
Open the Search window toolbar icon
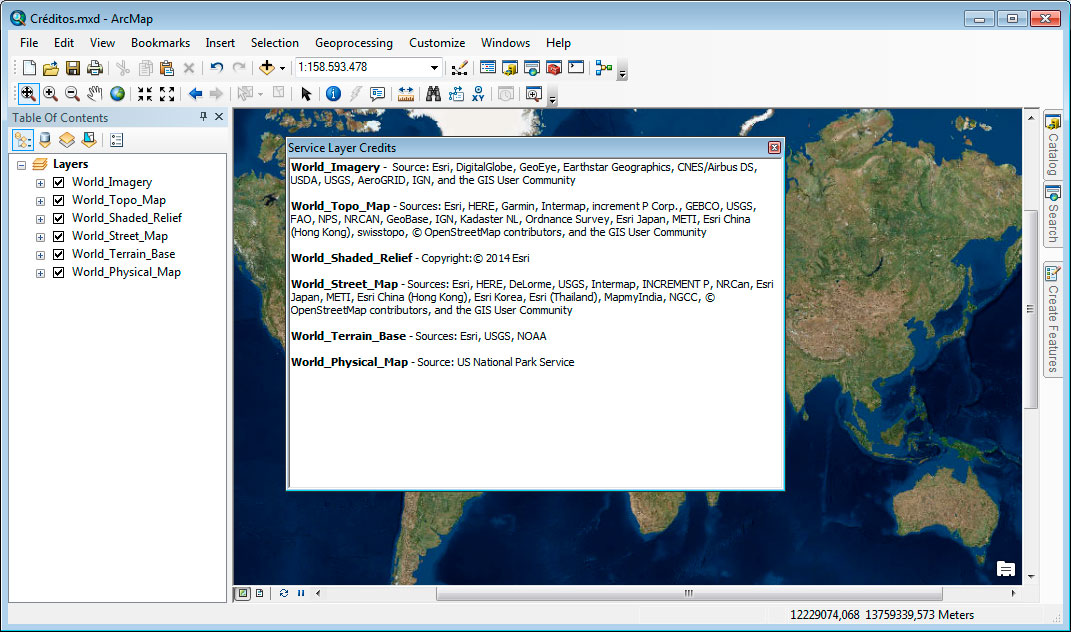tap(531, 68)
